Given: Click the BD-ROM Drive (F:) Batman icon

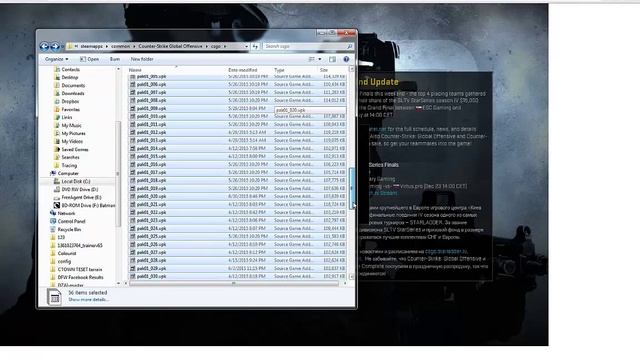Looking at the screenshot, I should (x=57, y=205).
